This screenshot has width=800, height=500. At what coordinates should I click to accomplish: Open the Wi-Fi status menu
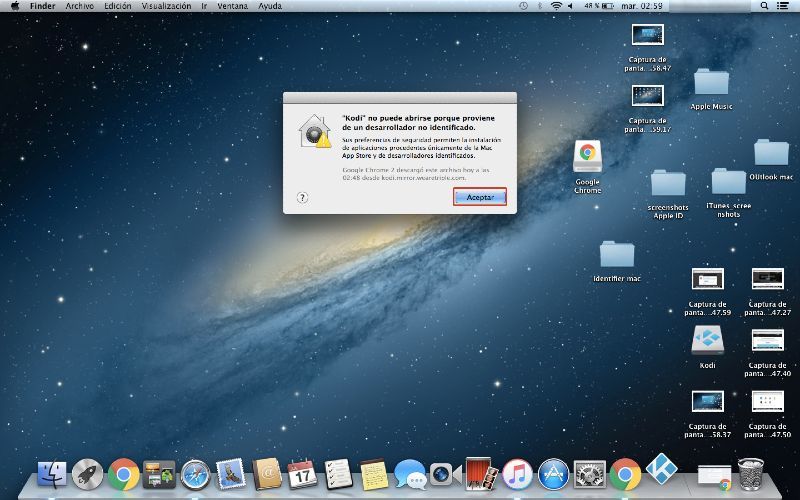(556, 6)
